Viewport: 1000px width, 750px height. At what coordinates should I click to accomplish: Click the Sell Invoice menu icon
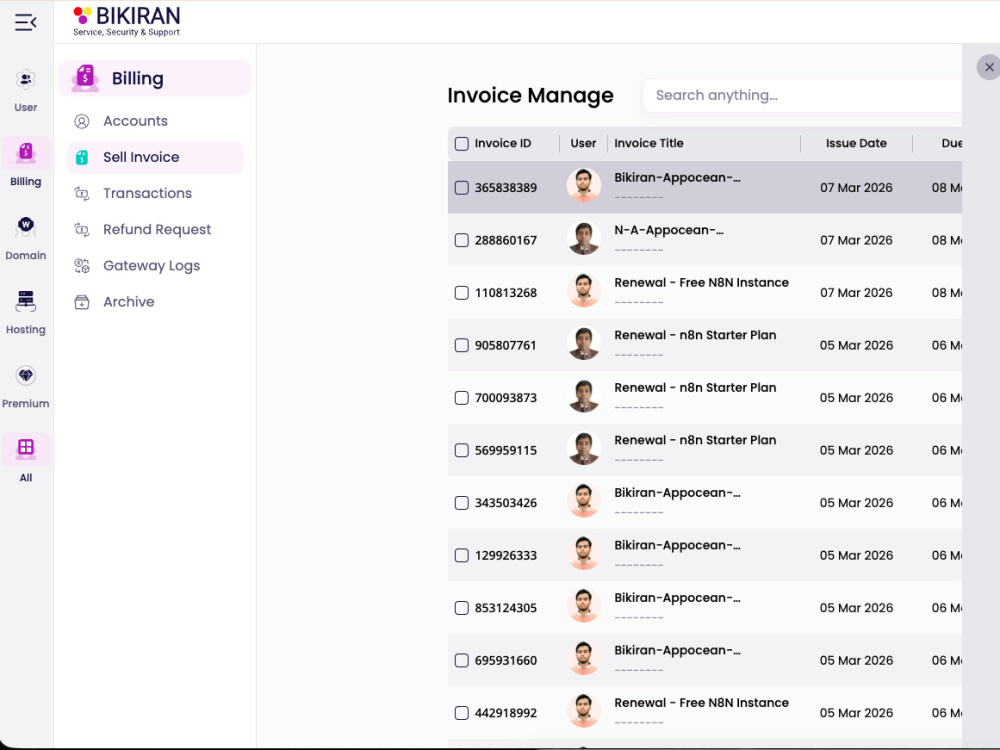82,158
